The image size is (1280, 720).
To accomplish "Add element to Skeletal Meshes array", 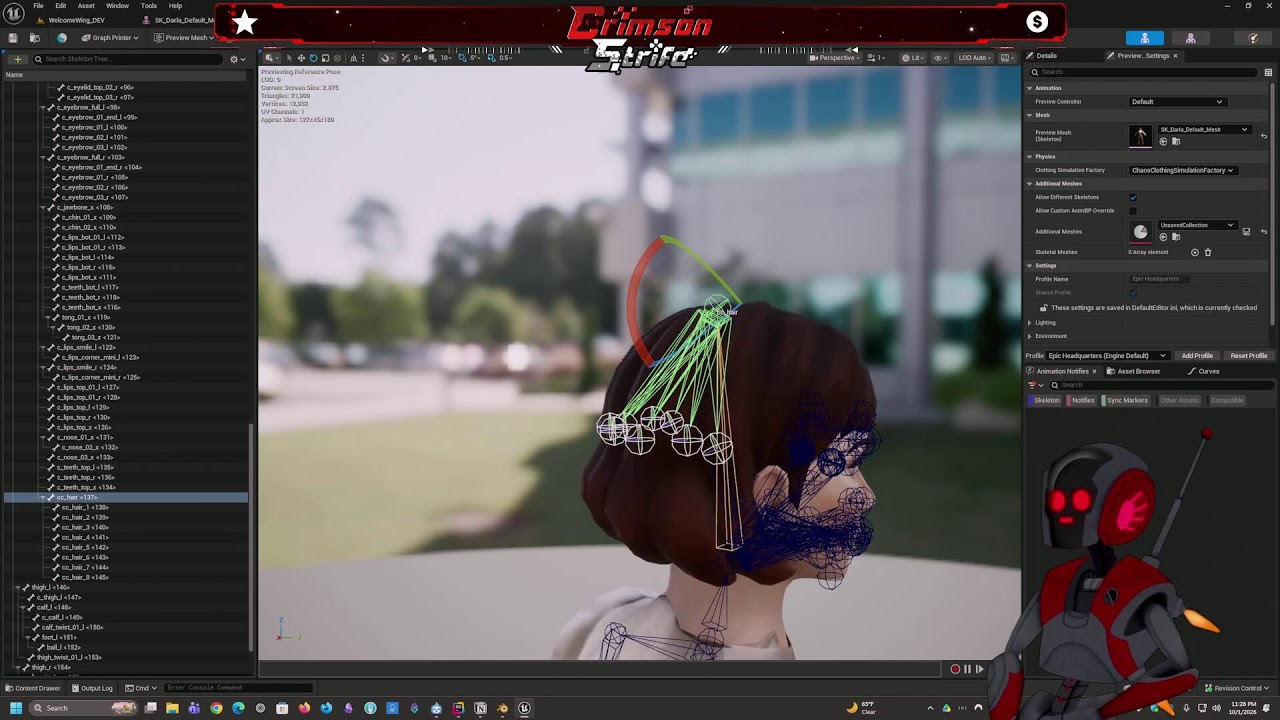I will tap(1195, 252).
